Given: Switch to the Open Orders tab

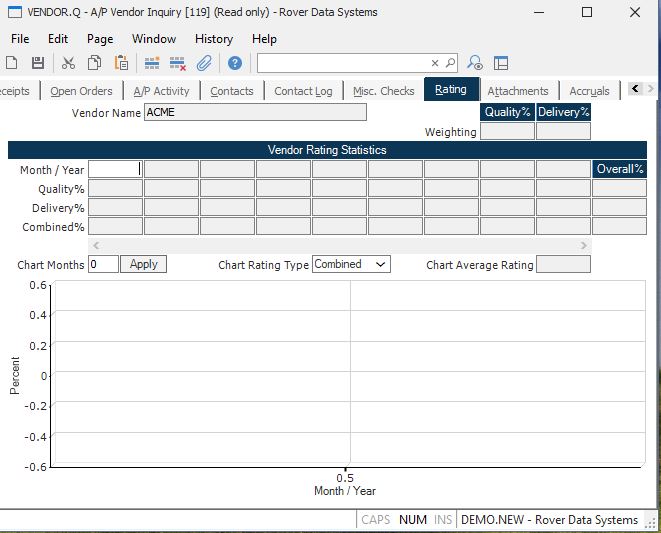Looking at the screenshot, I should tap(81, 91).
